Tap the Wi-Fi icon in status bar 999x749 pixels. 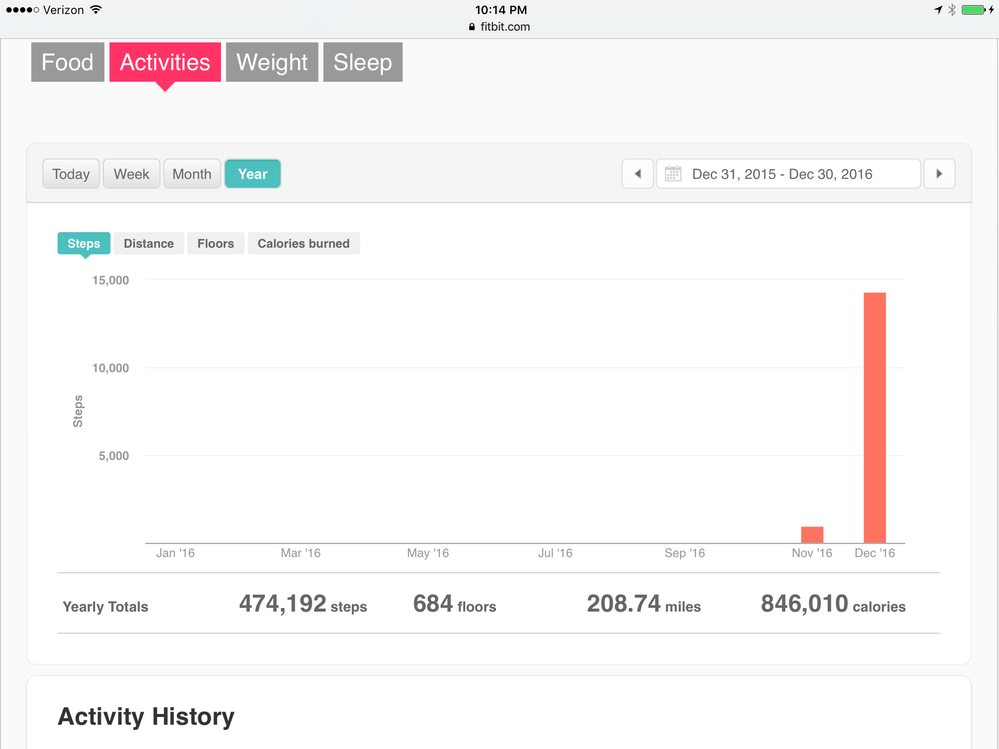(x=96, y=10)
